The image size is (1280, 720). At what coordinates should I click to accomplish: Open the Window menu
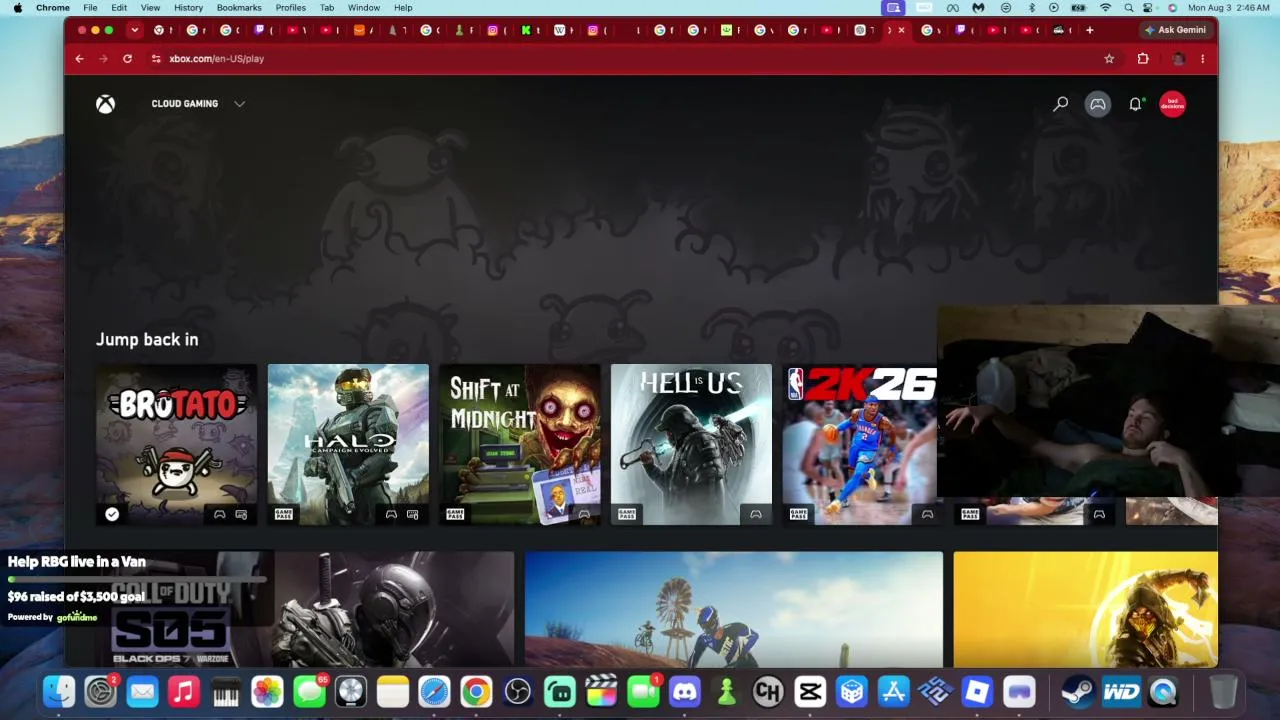tap(364, 8)
